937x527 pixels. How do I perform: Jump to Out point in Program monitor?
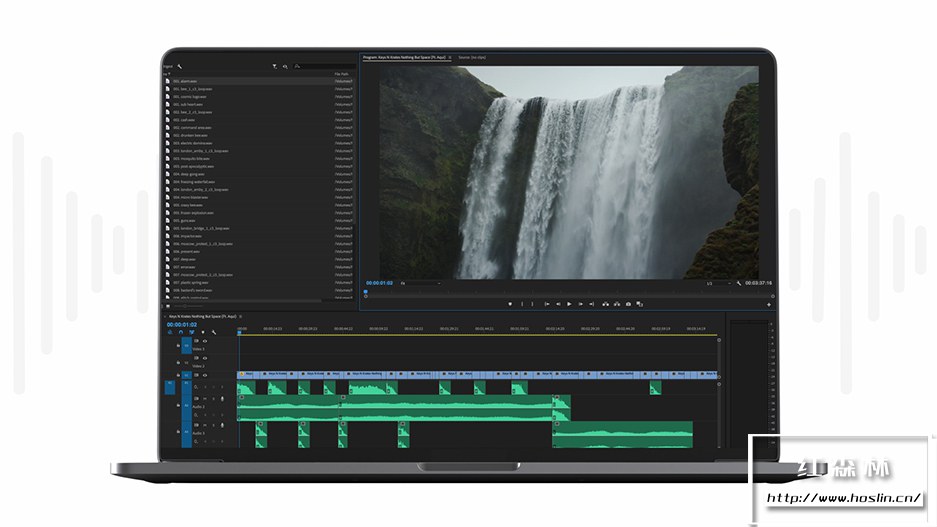592,304
